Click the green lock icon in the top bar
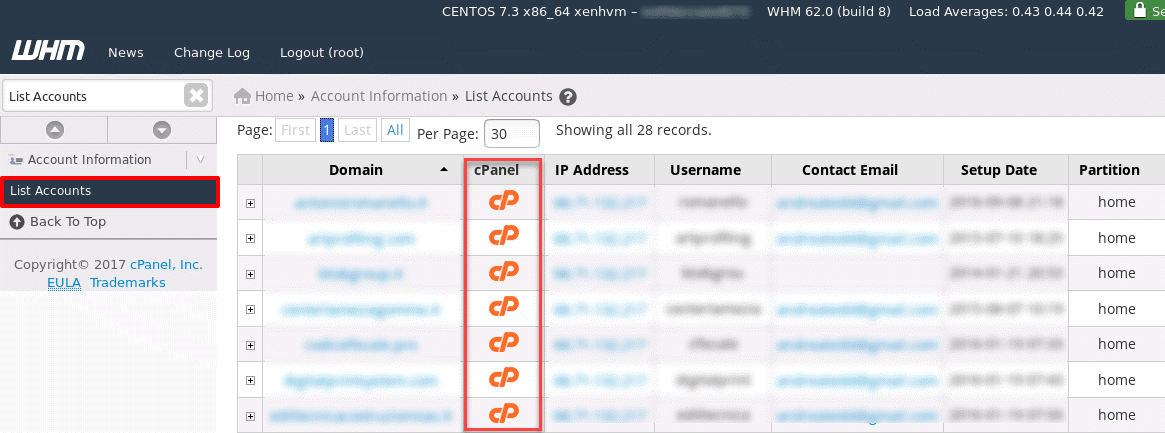This screenshot has width=1165, height=433. (1138, 10)
